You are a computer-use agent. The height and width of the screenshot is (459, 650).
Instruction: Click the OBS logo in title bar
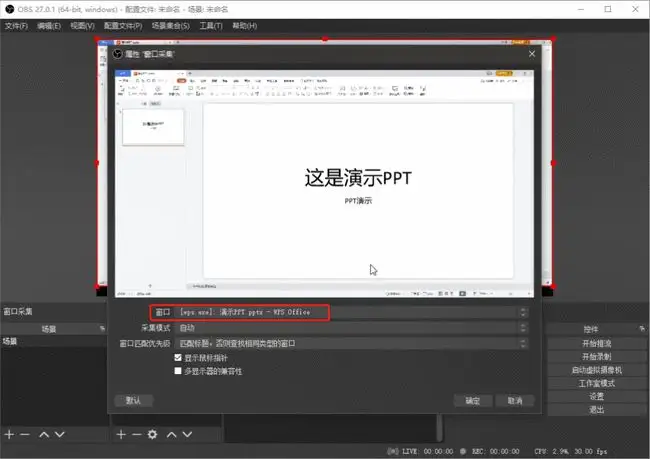(10, 9)
